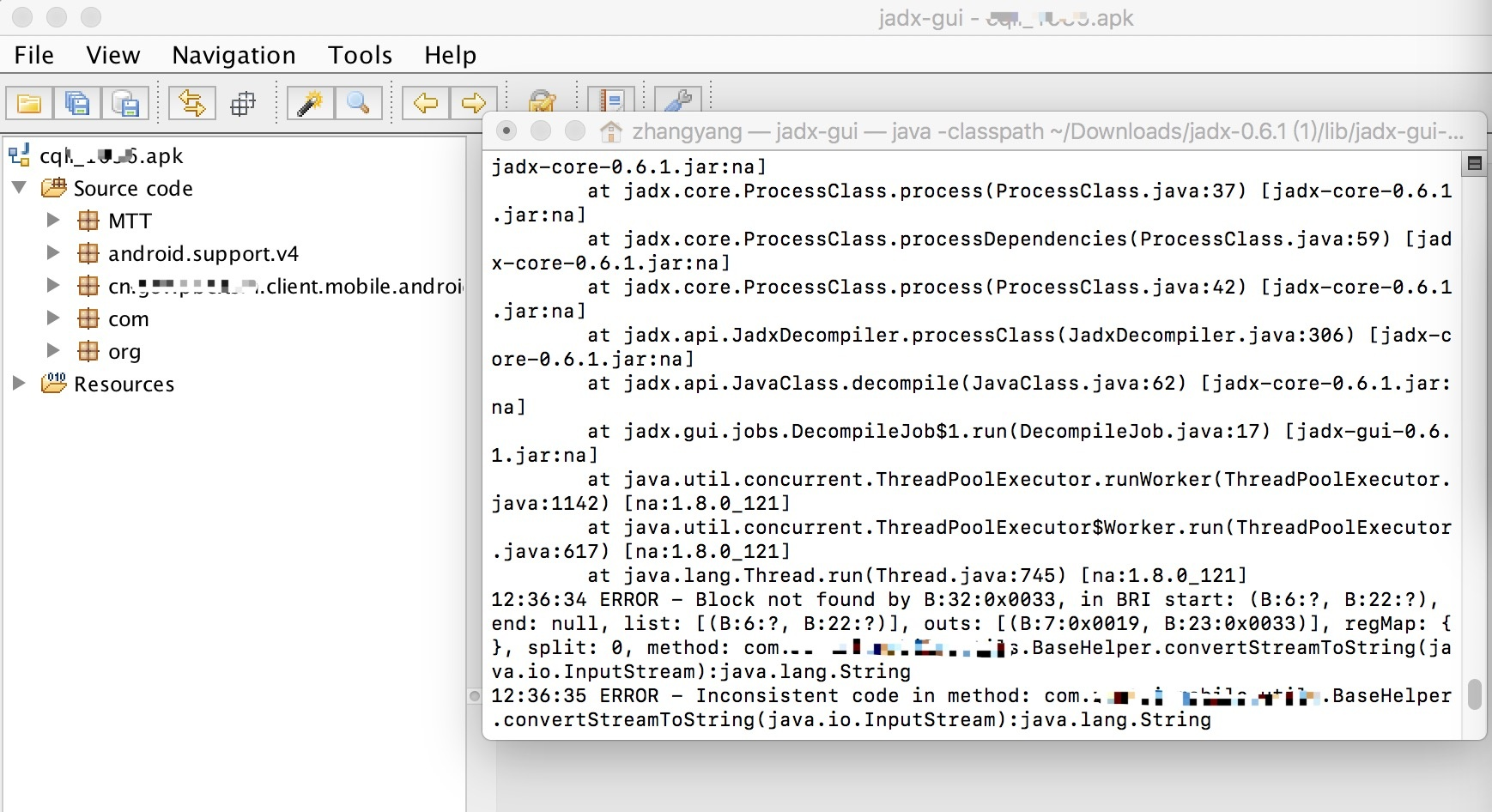Select the MTT package label

(x=130, y=221)
